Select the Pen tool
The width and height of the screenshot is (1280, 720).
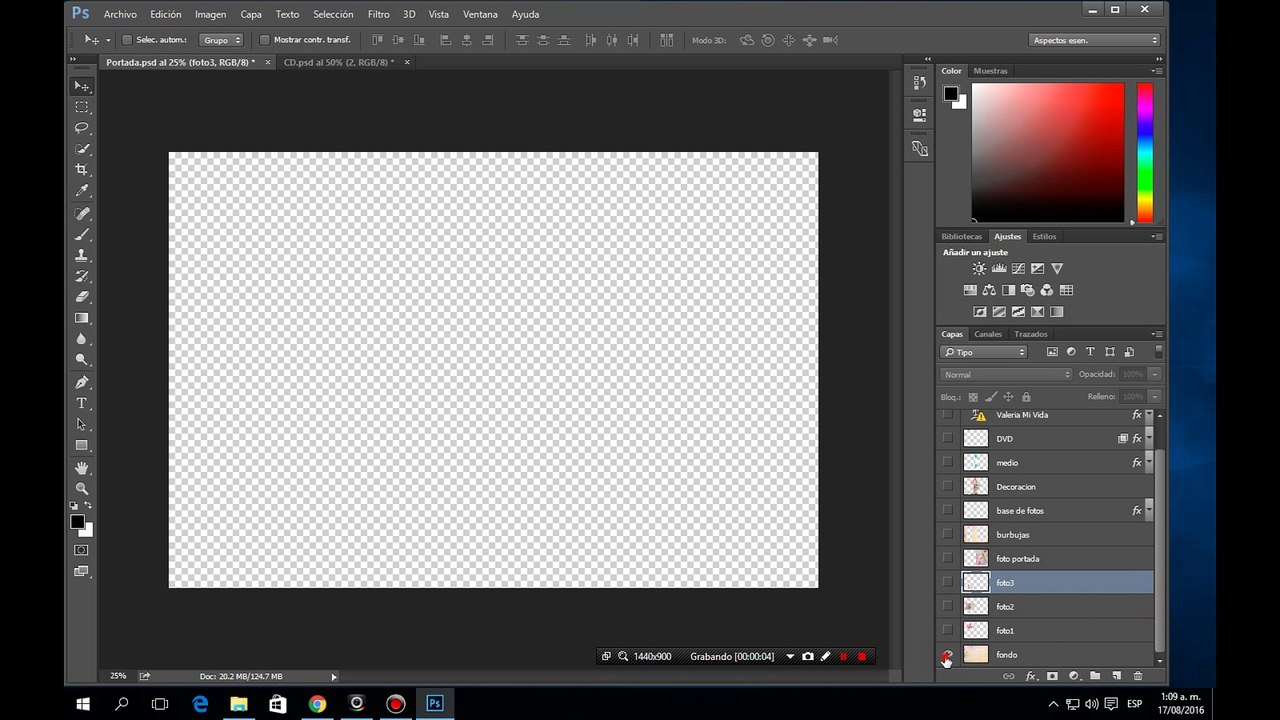[x=82, y=382]
